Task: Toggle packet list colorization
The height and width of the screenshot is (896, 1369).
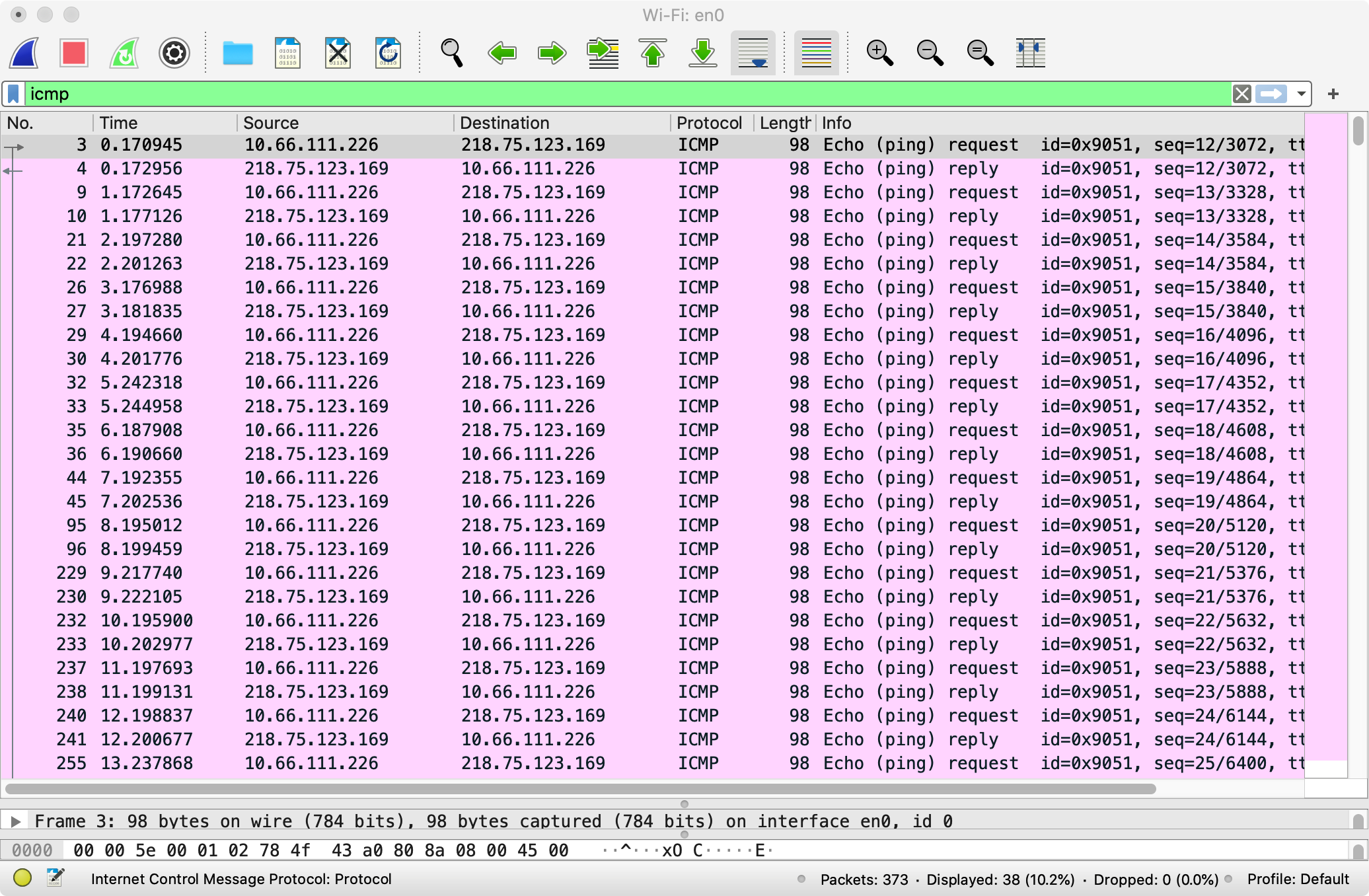Action: [816, 53]
